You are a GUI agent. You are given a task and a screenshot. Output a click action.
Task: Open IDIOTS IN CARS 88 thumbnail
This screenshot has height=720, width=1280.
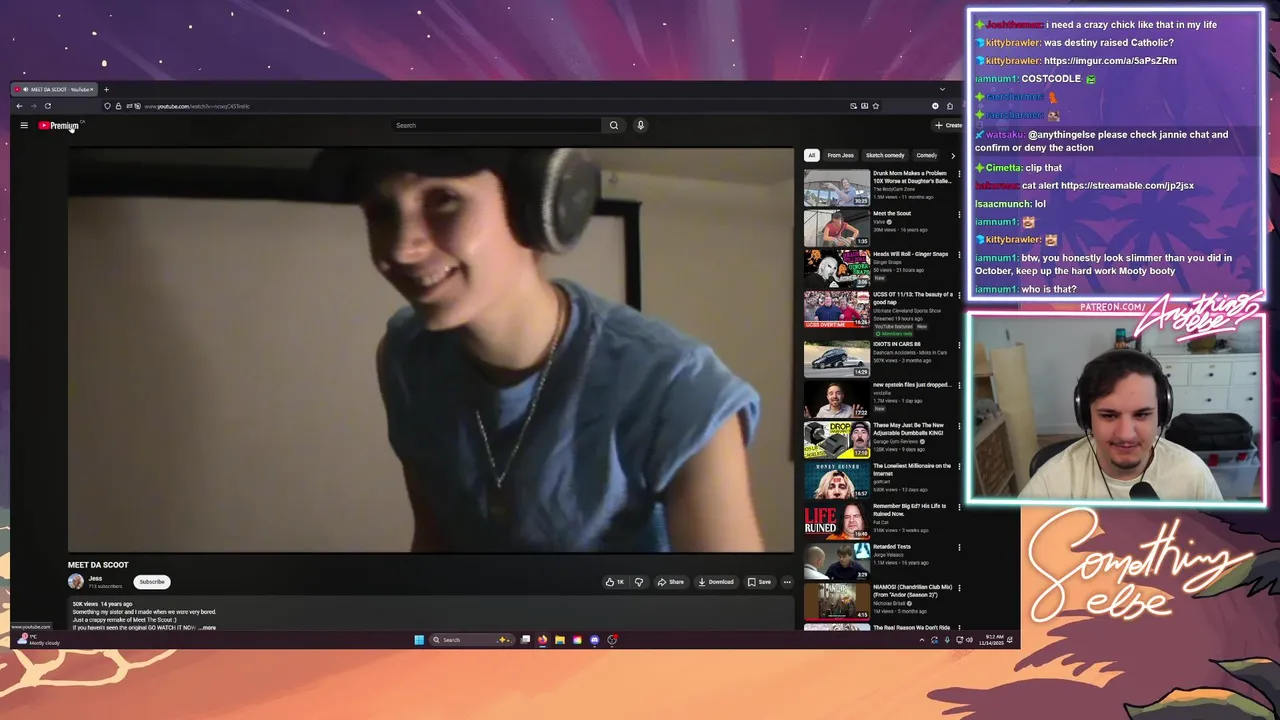pyautogui.click(x=837, y=360)
